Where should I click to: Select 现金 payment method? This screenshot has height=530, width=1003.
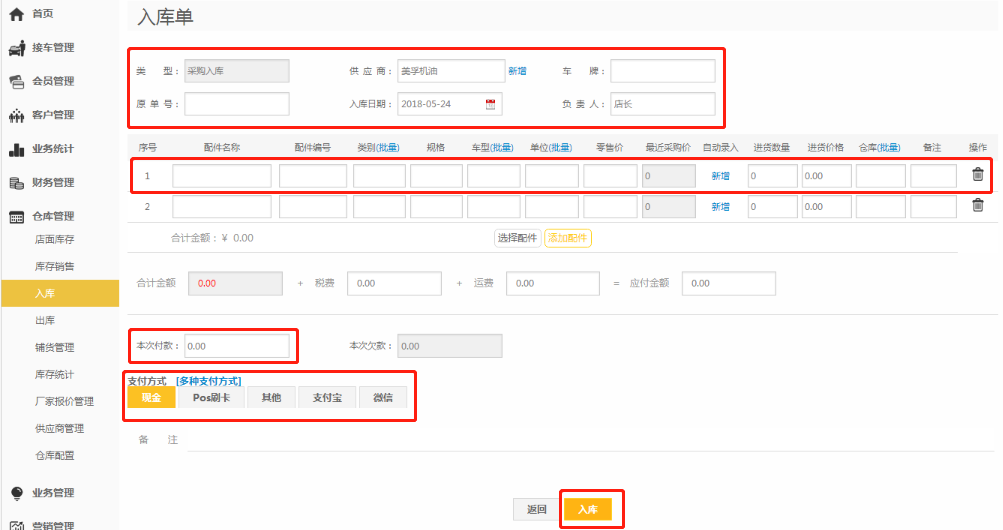[x=151, y=398]
